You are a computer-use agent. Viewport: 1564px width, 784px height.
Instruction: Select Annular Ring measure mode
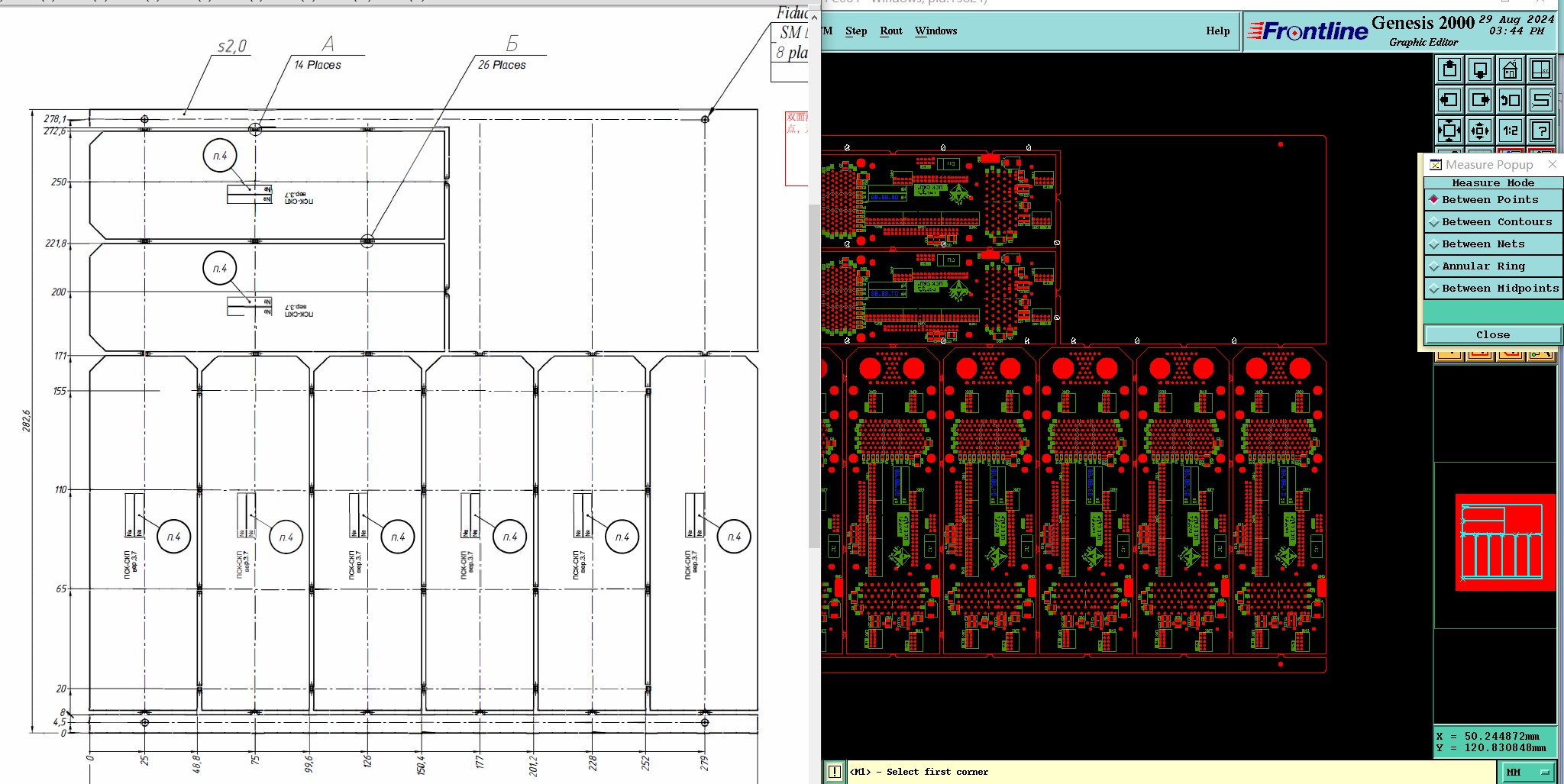(x=1493, y=266)
